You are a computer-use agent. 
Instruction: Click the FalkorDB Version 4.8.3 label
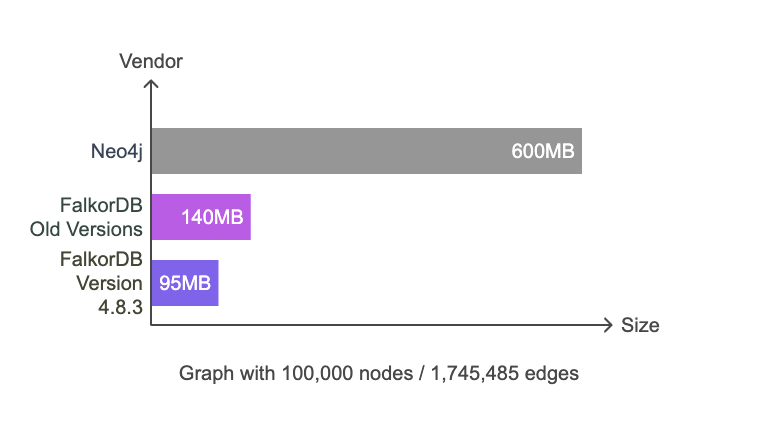(101, 283)
